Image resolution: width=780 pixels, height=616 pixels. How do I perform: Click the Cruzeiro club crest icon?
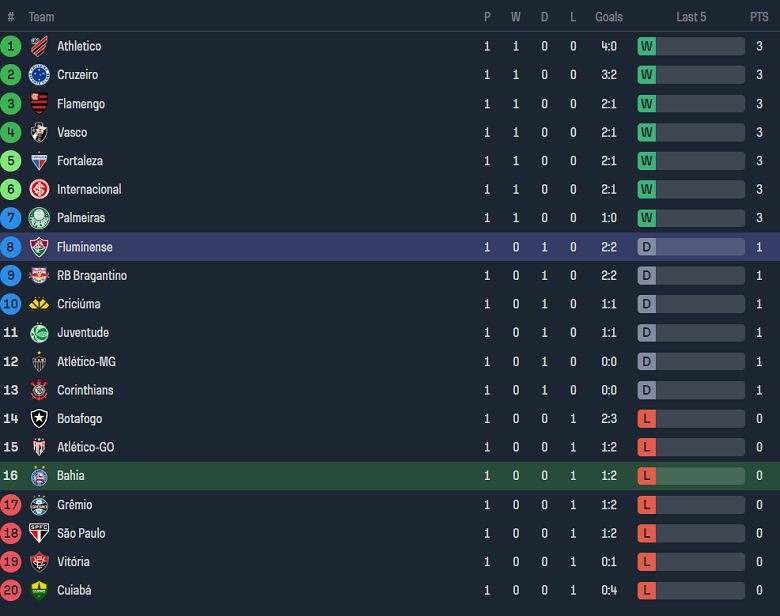(39, 75)
